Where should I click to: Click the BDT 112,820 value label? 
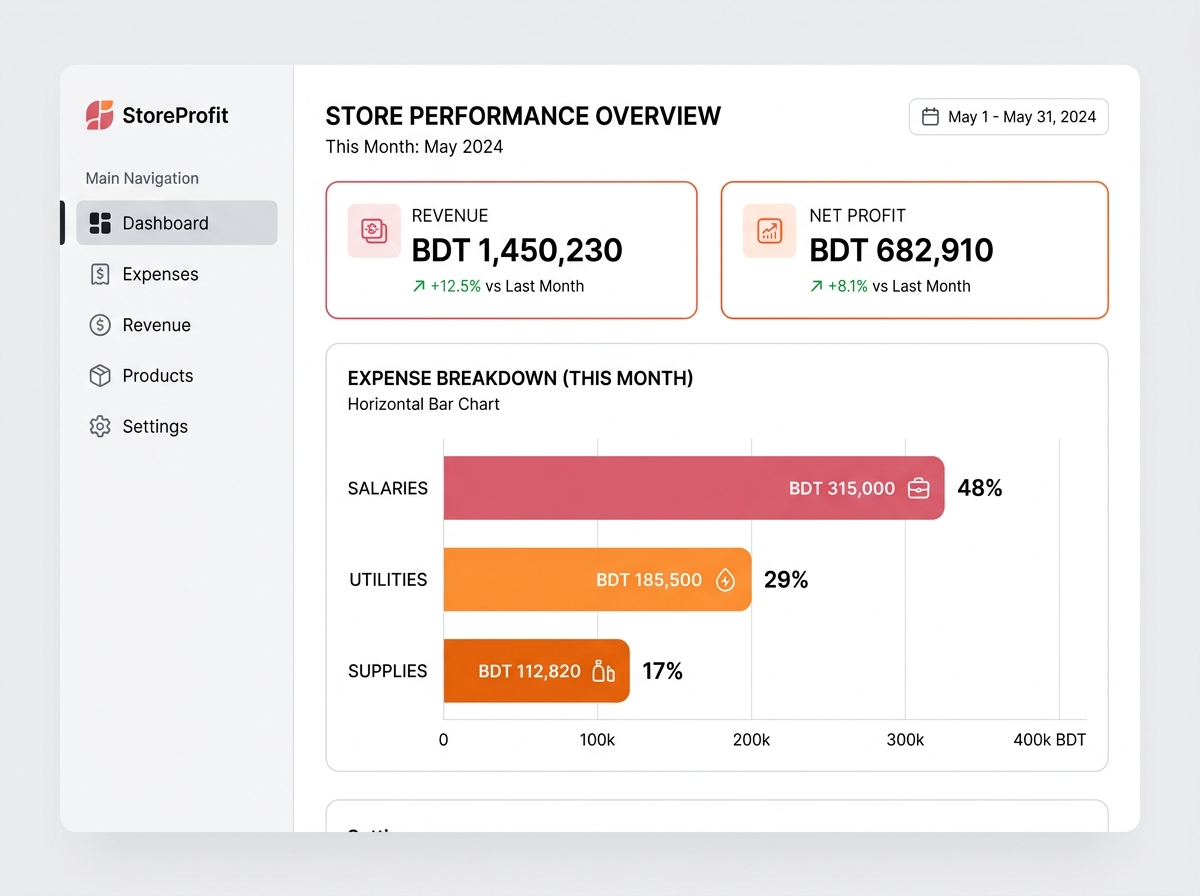529,671
